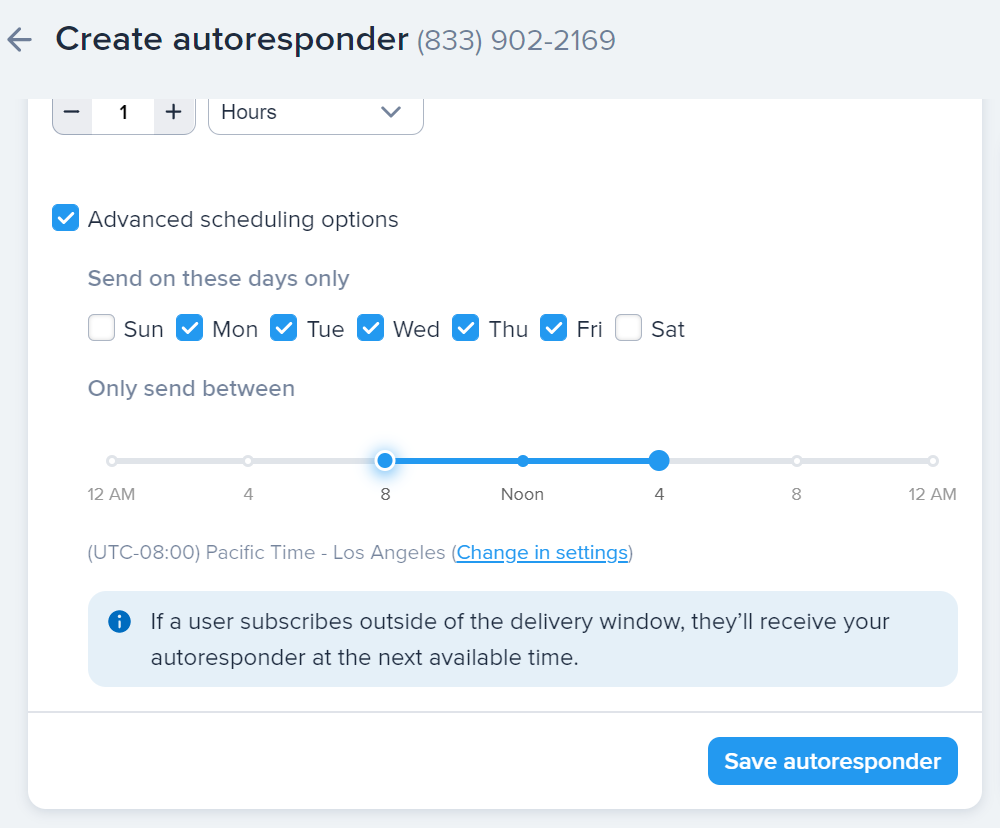The image size is (1000, 828).
Task: Uncheck Advanced scheduling options
Action: tap(66, 219)
